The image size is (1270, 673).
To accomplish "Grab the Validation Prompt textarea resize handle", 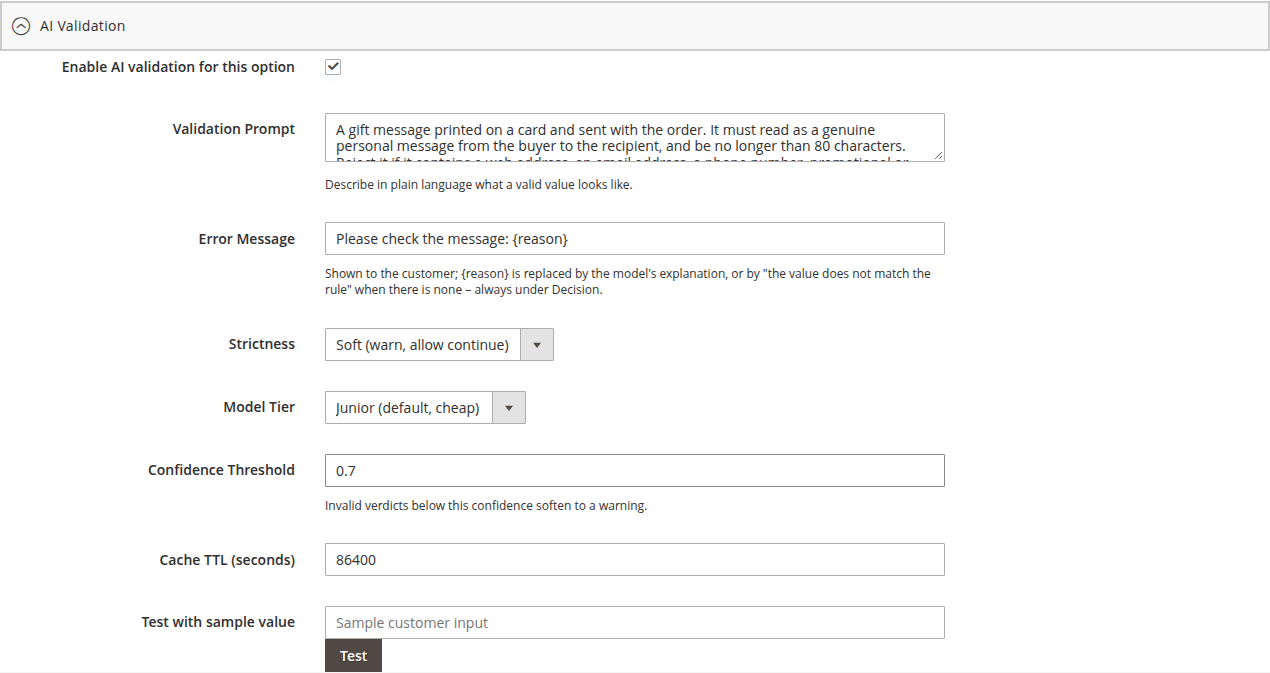I will click(938, 155).
